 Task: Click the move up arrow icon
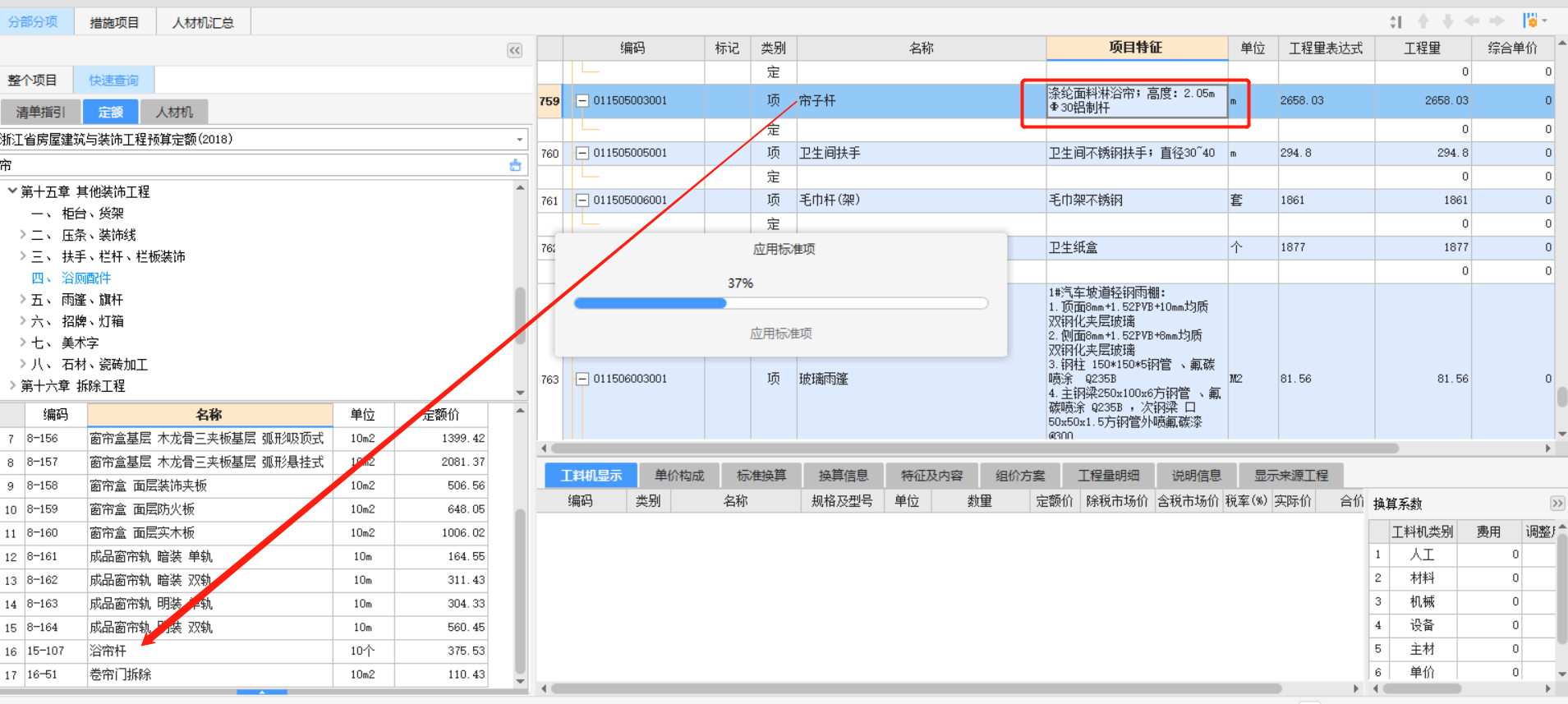1423,21
